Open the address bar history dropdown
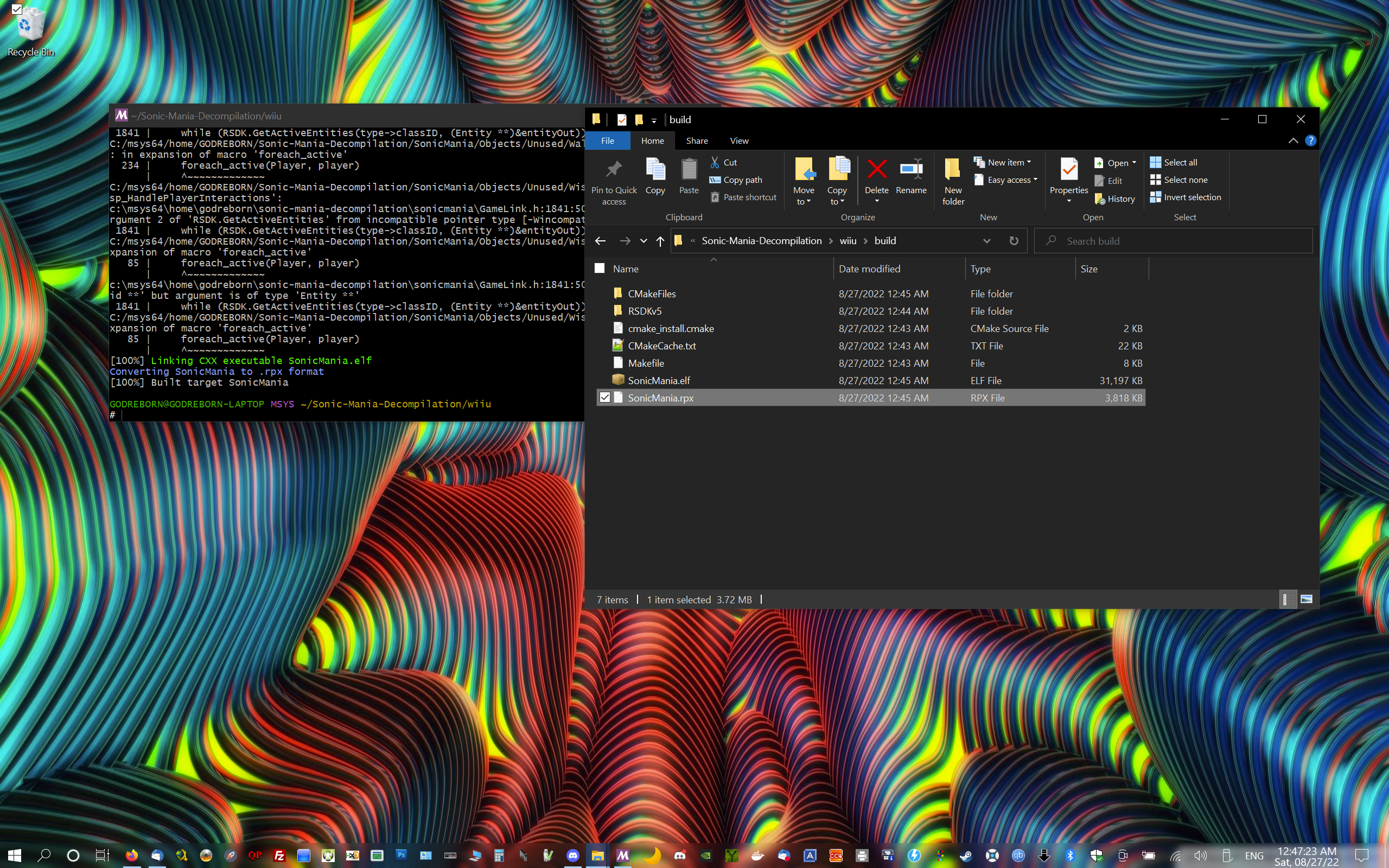 point(986,241)
